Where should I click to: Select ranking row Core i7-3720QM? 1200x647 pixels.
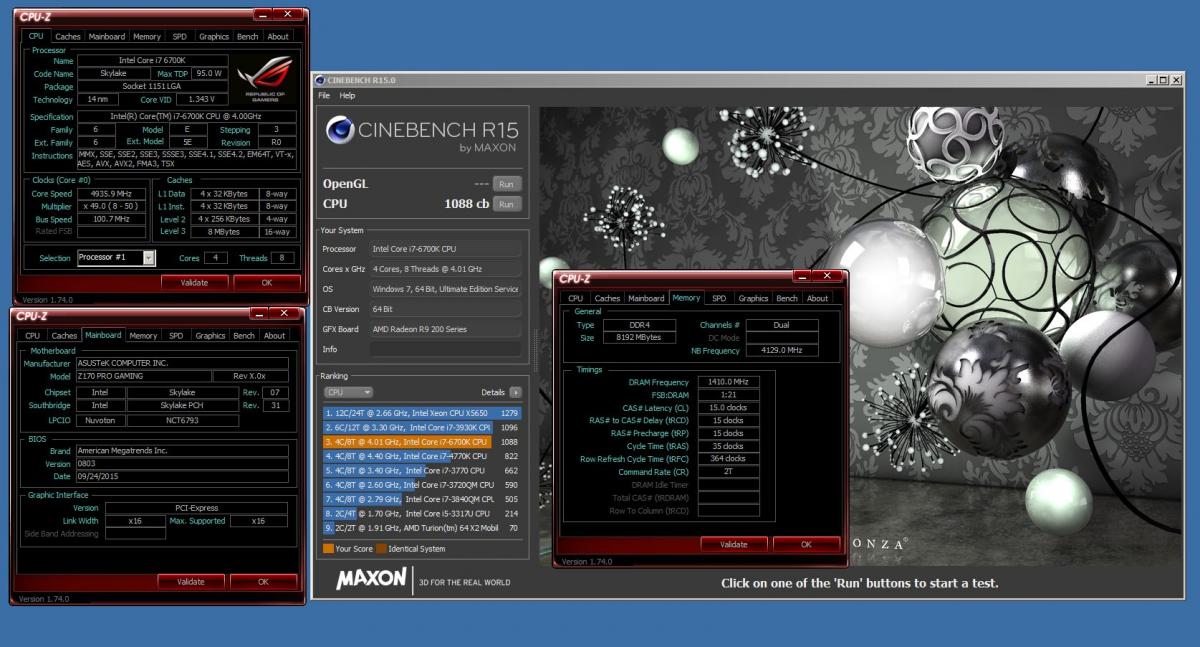click(422, 485)
